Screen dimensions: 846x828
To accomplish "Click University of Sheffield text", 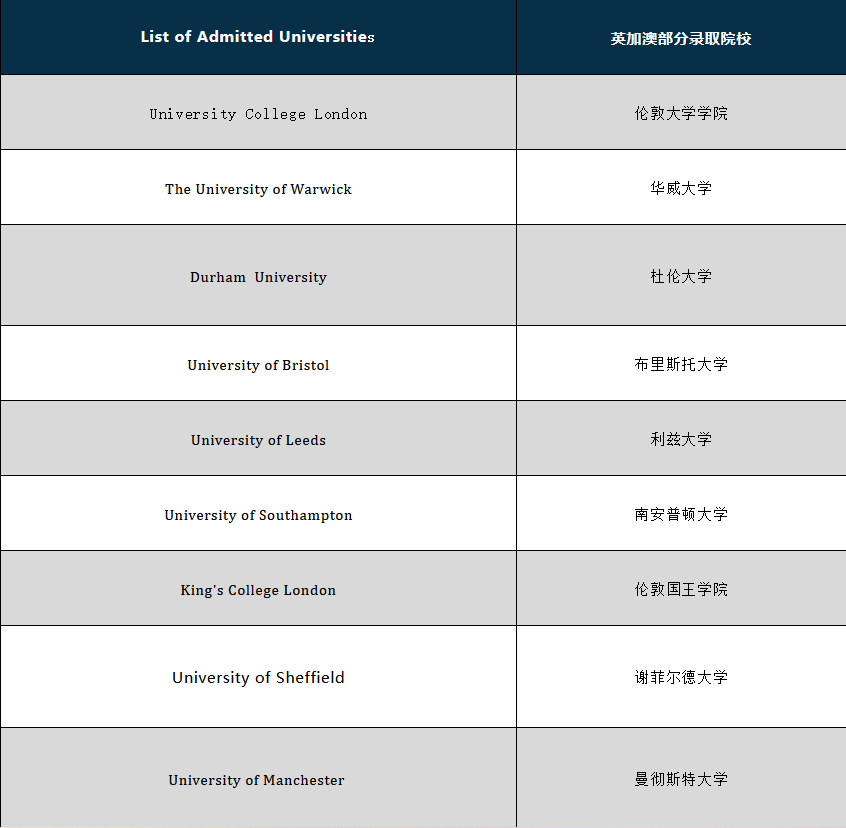I will click(258, 677).
